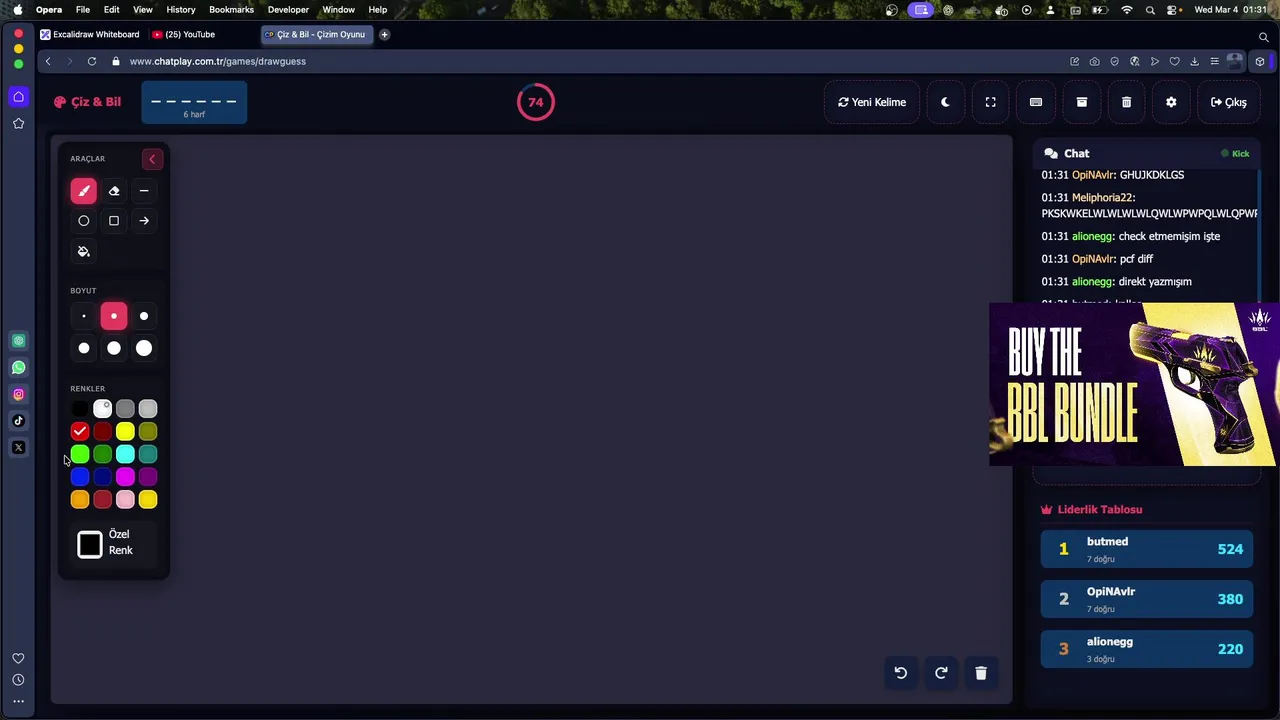Pick the magenta color swatch

[125, 477]
